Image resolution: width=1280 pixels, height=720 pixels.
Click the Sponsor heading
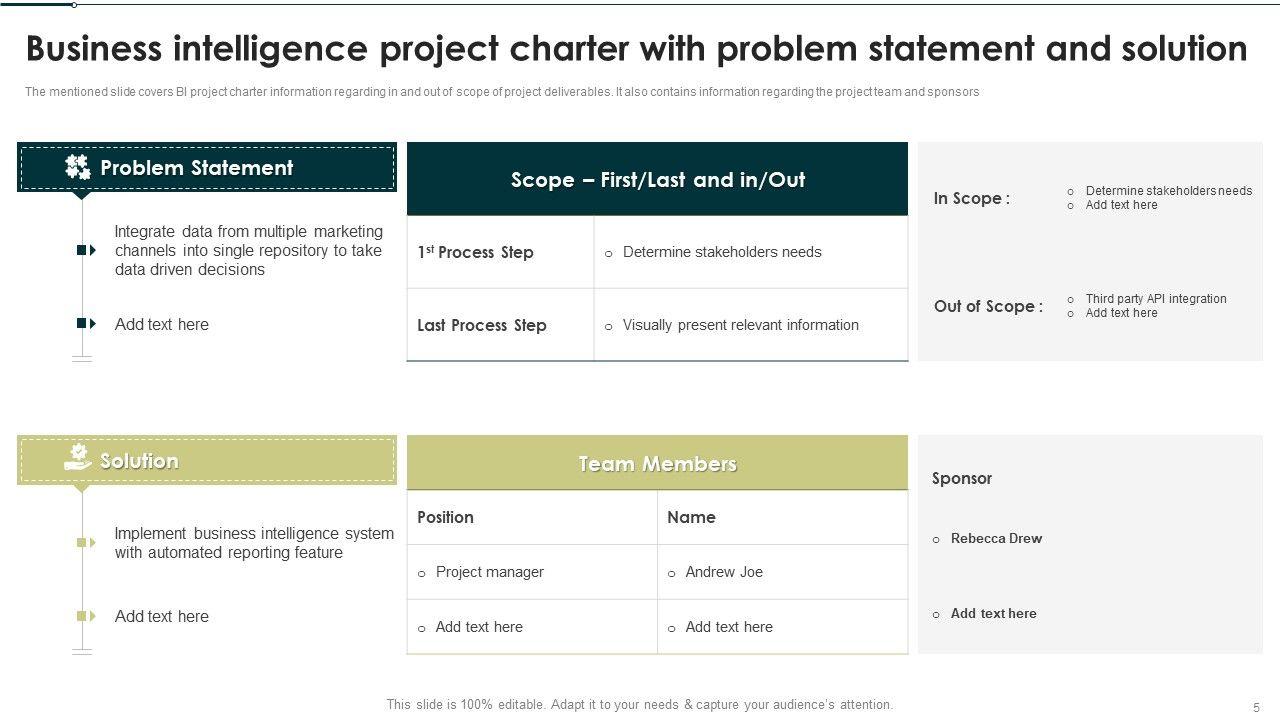[962, 478]
